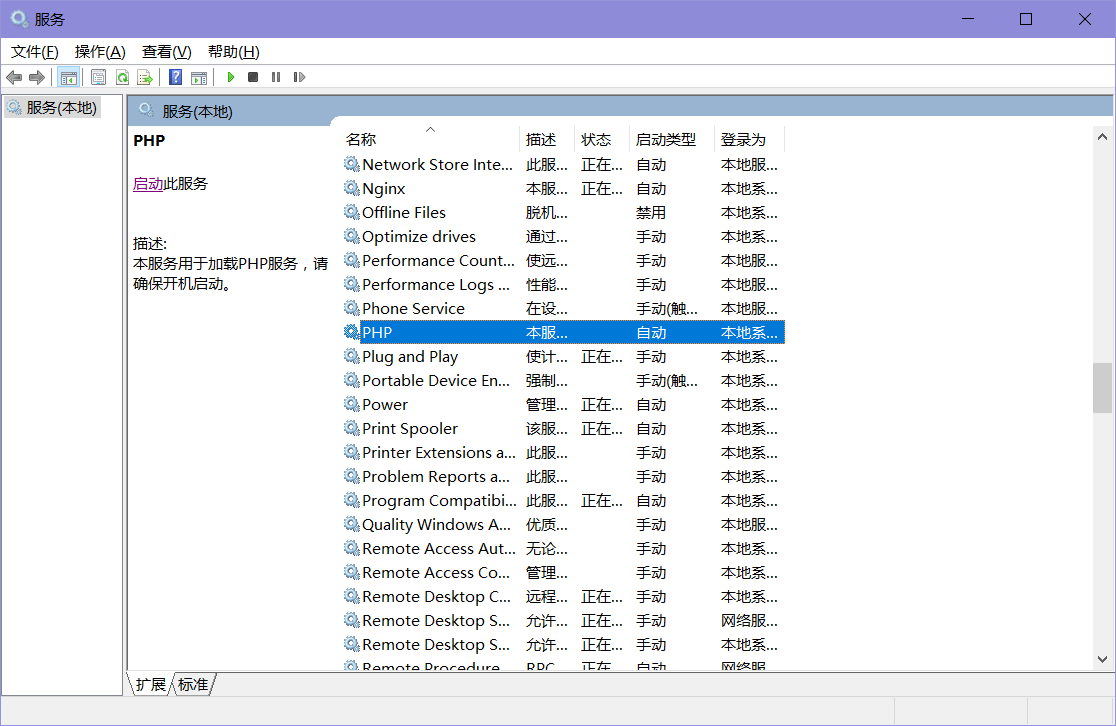Click the vertical scrollbar thumb
The width and height of the screenshot is (1116, 726).
pos(1102,388)
